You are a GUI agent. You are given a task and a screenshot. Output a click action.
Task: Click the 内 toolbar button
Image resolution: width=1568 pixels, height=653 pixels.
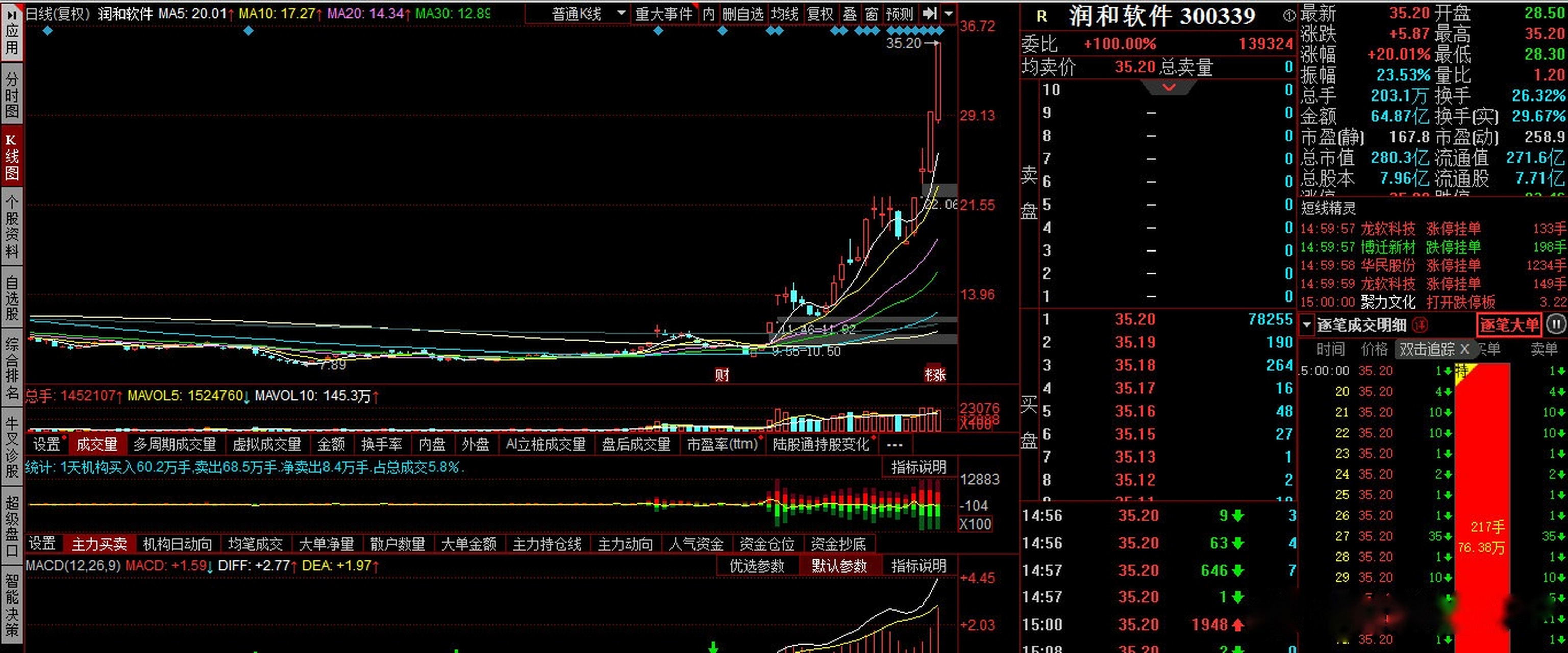(x=709, y=13)
